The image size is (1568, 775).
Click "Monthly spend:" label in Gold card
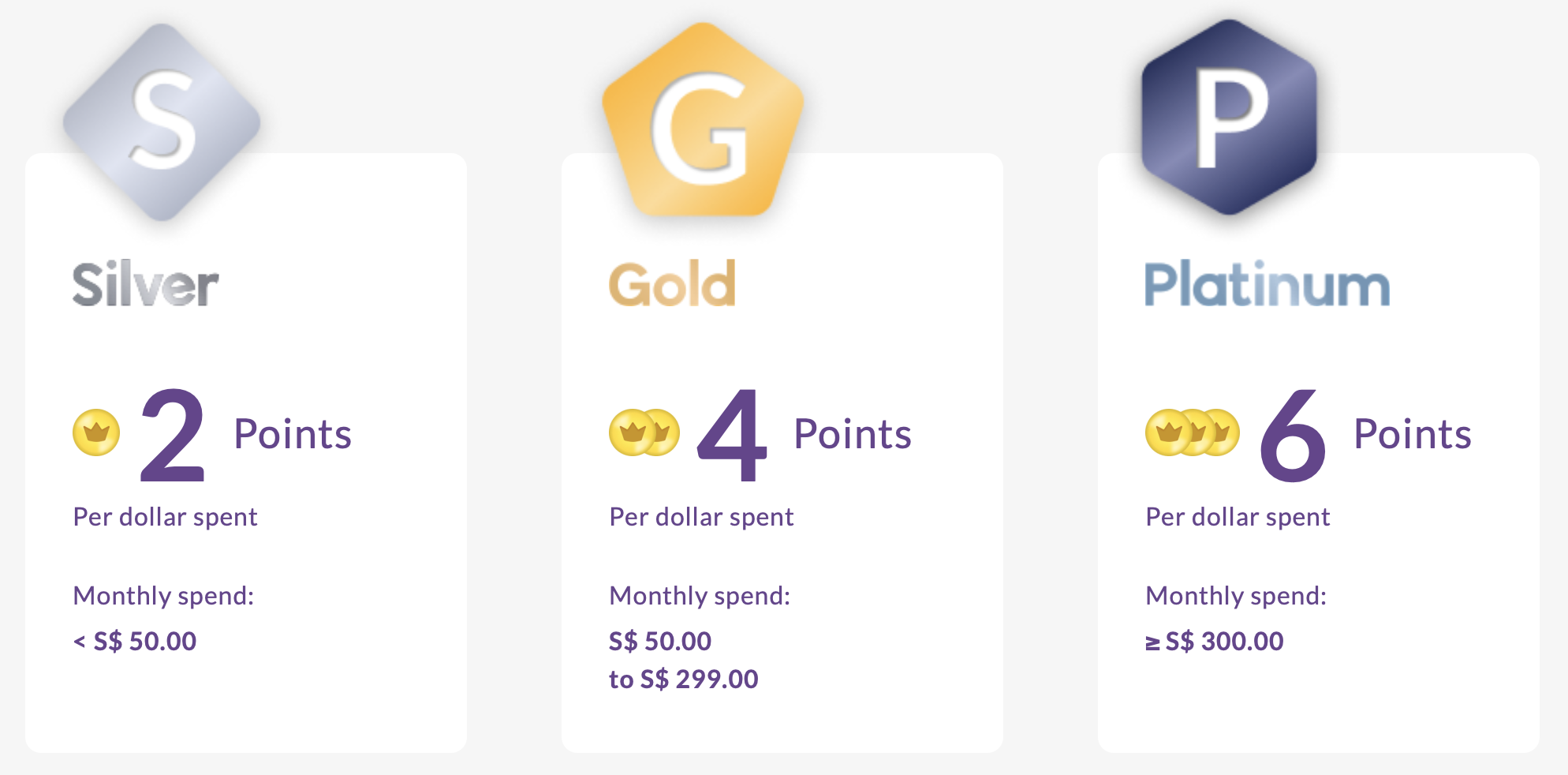click(700, 596)
